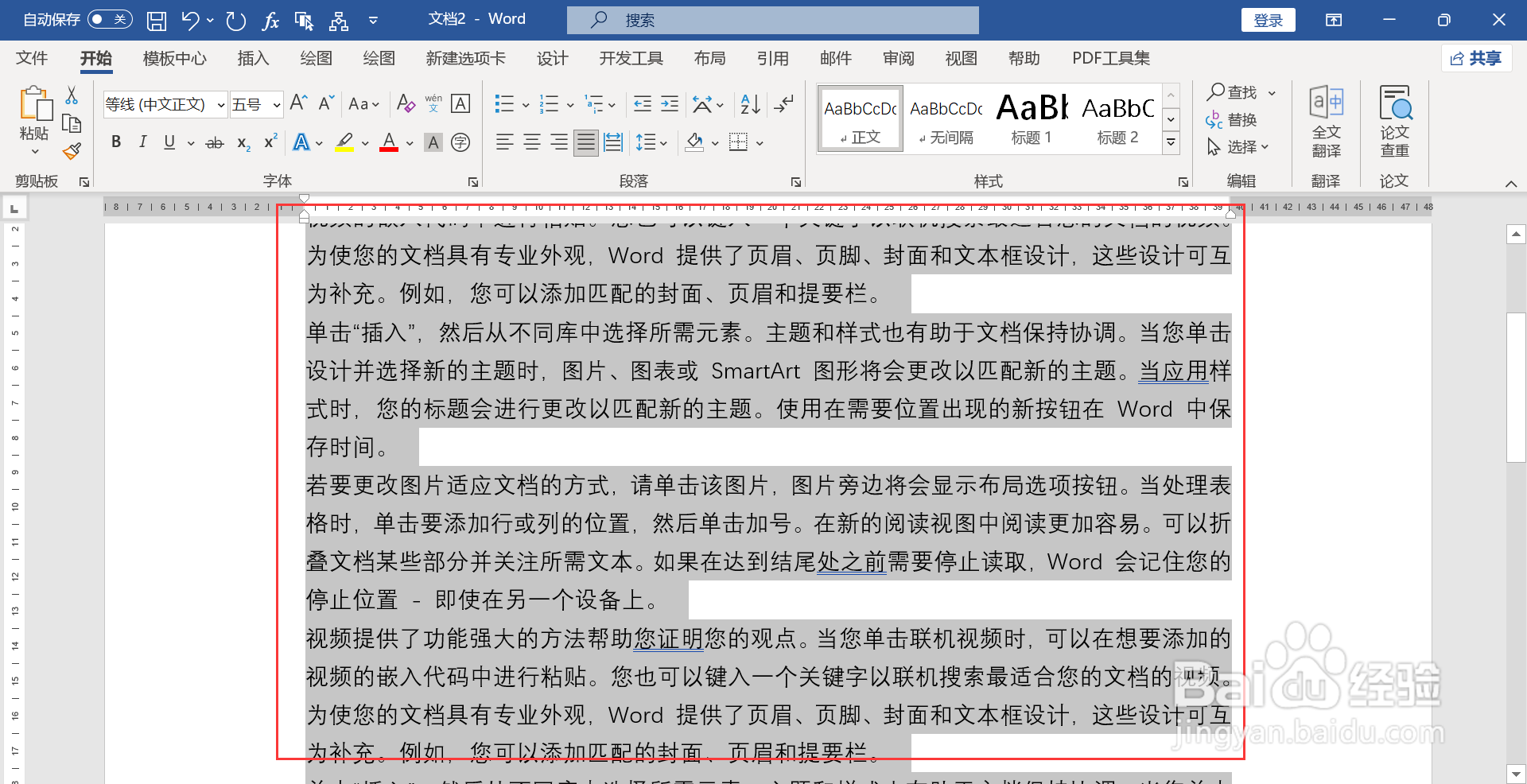The width and height of the screenshot is (1527, 784).
Task: Click the Align Right icon
Action: [x=559, y=142]
